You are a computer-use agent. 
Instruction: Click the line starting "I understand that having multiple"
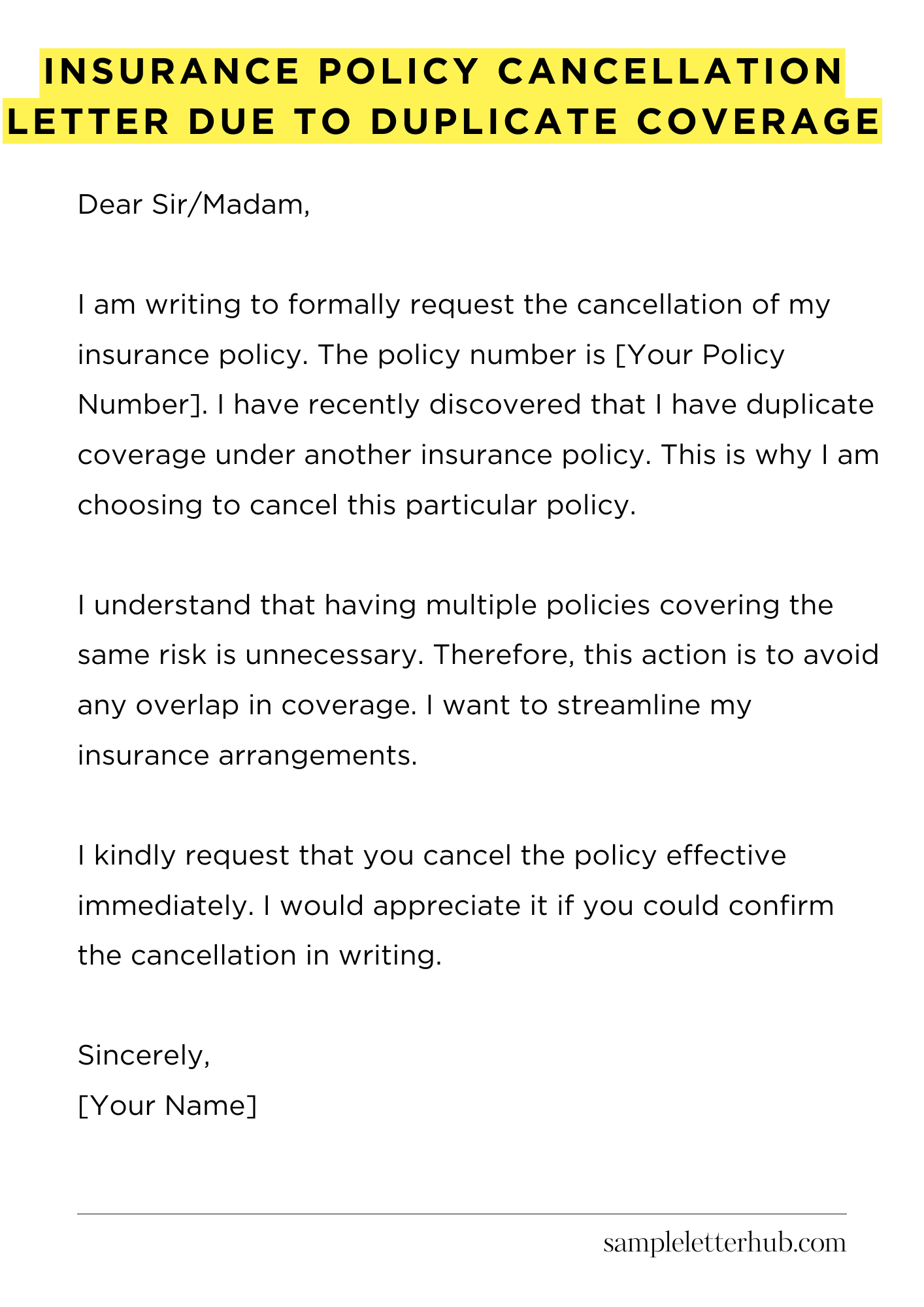pos(455,605)
